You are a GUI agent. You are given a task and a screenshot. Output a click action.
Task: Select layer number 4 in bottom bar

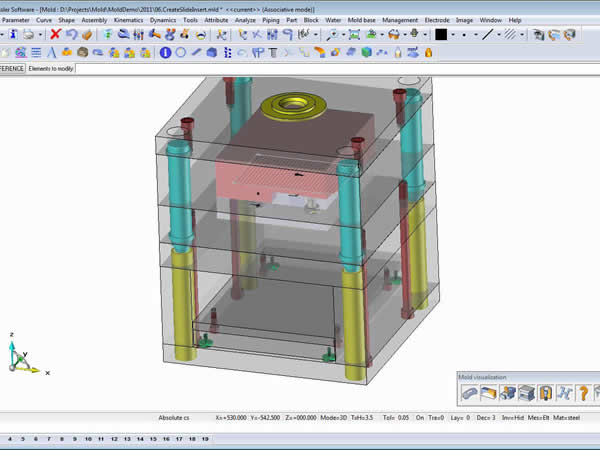point(10,439)
